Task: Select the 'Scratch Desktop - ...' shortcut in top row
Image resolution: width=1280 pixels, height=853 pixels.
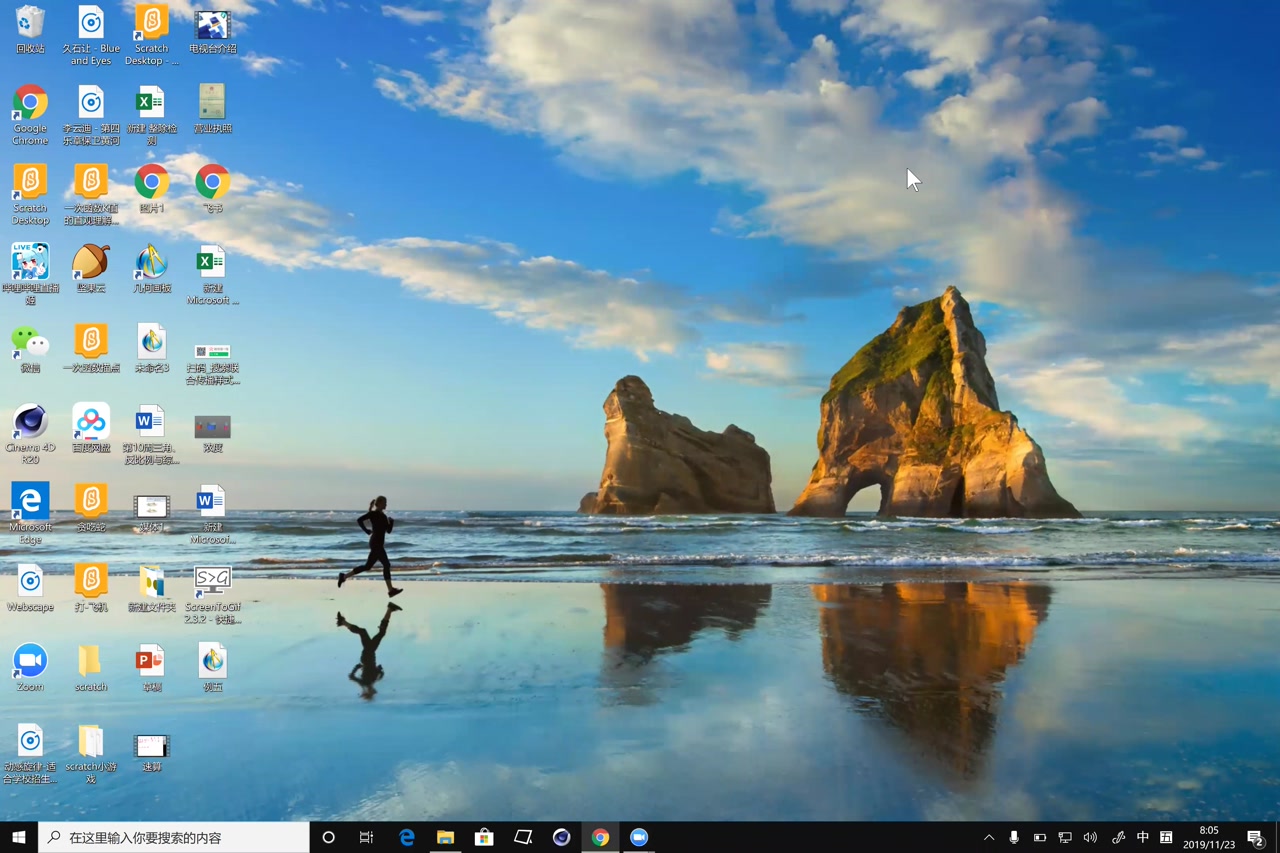Action: [152, 36]
